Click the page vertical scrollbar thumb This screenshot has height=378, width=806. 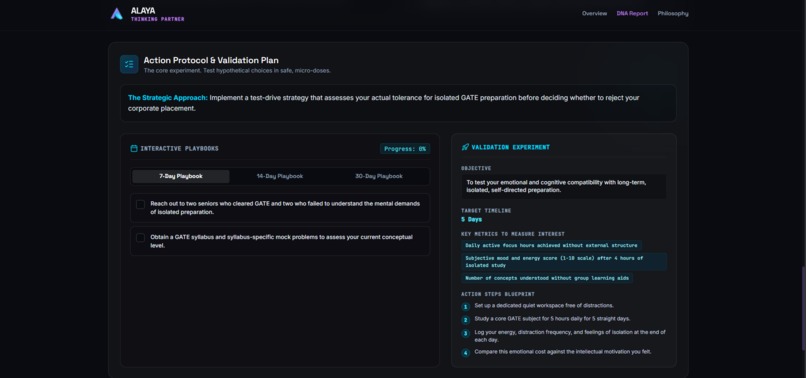(803, 308)
